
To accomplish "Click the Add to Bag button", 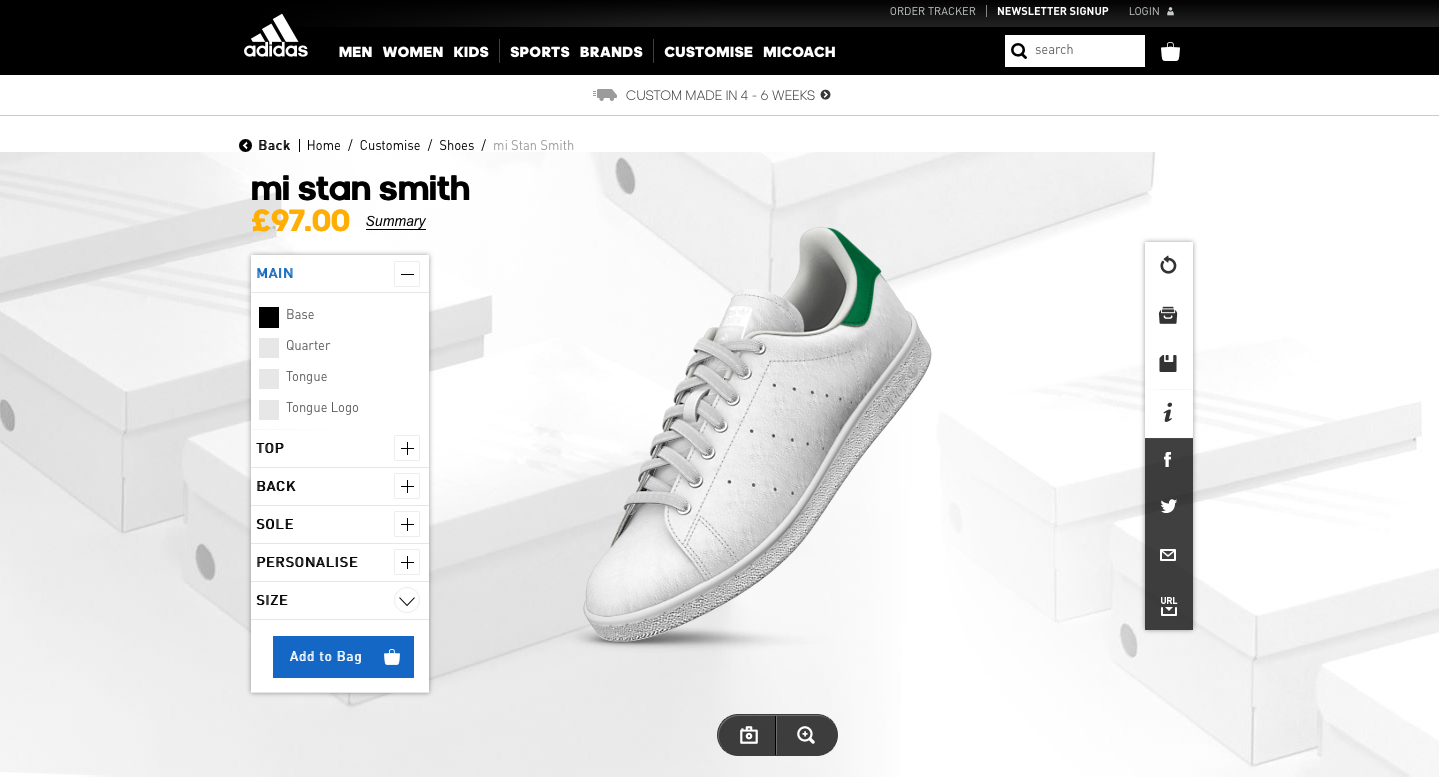I will click(x=343, y=657).
